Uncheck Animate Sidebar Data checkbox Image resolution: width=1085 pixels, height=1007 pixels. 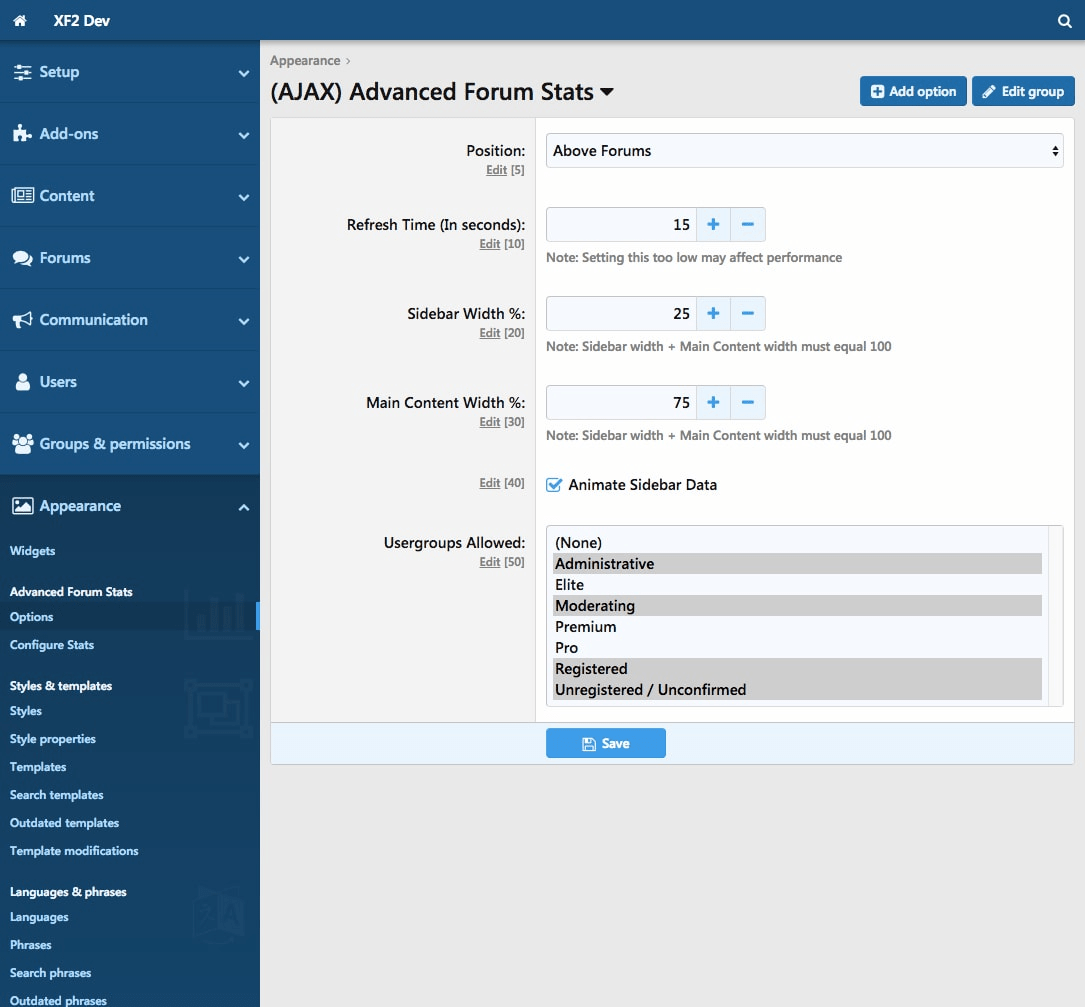pyautogui.click(x=554, y=485)
